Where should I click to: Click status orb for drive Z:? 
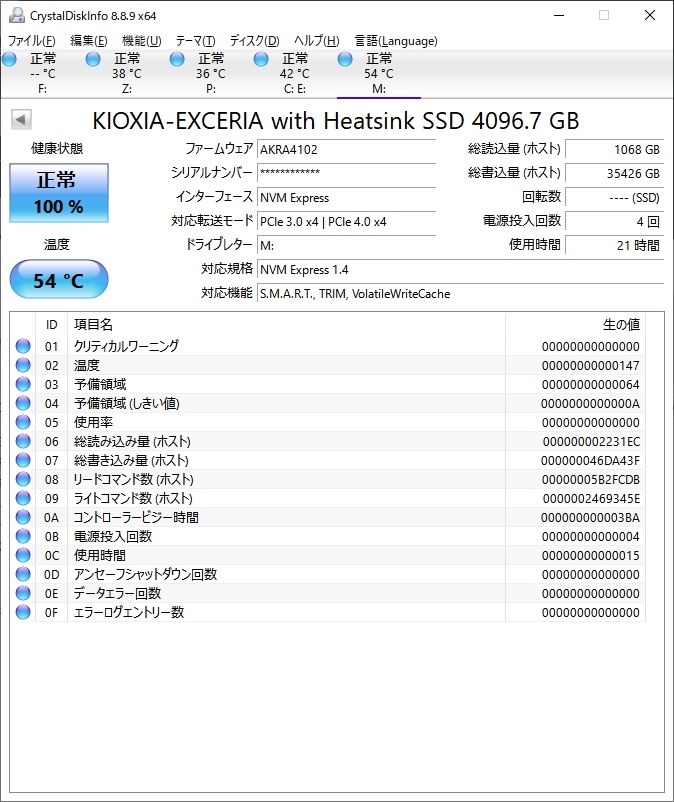click(93, 59)
